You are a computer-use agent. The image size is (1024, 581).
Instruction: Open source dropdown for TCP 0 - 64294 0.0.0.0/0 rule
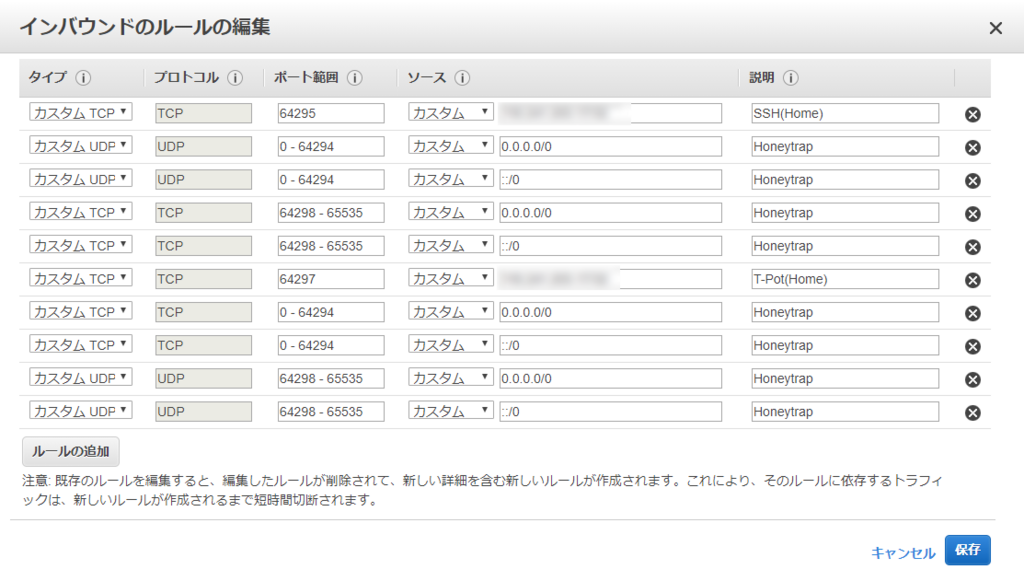[x=451, y=311]
